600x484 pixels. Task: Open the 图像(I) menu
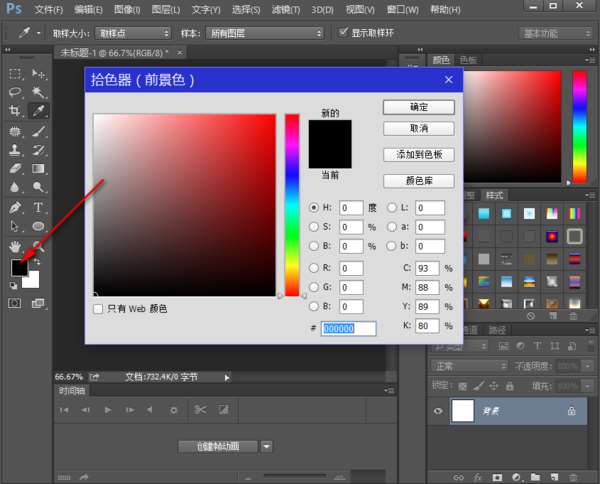[x=127, y=9]
